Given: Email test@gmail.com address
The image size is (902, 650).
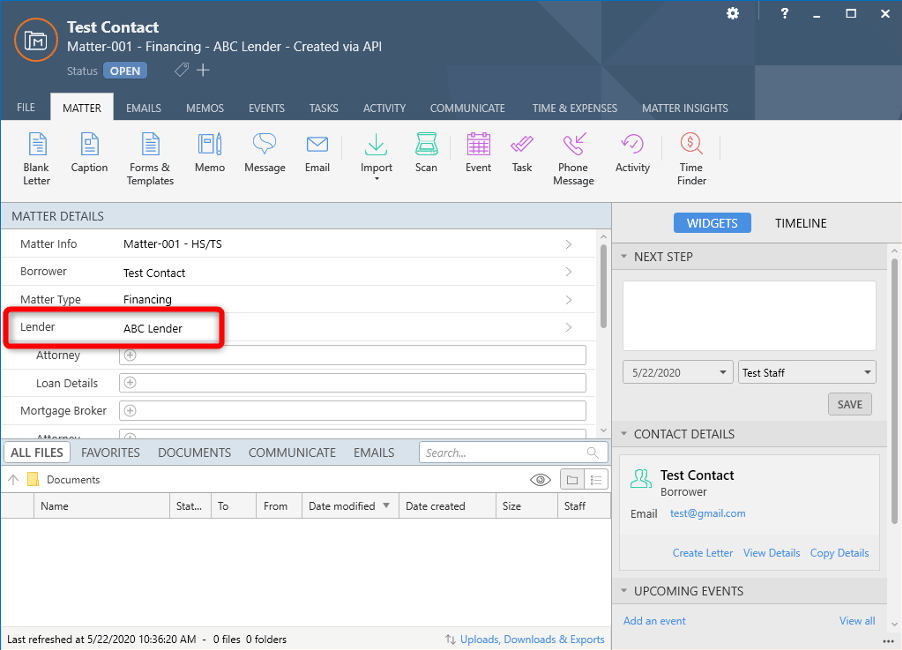Looking at the screenshot, I should (708, 513).
